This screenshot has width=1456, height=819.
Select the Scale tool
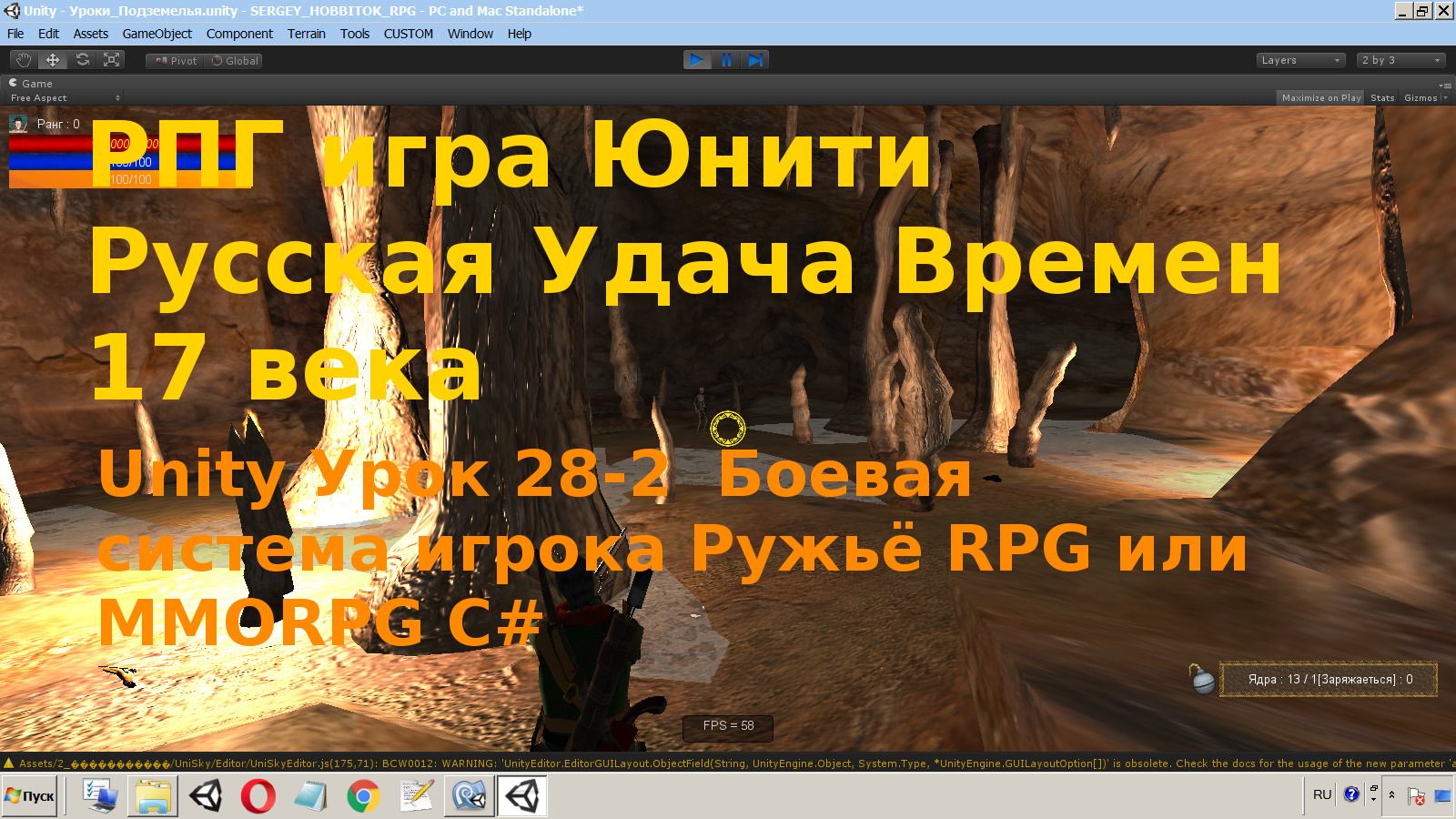click(x=112, y=60)
